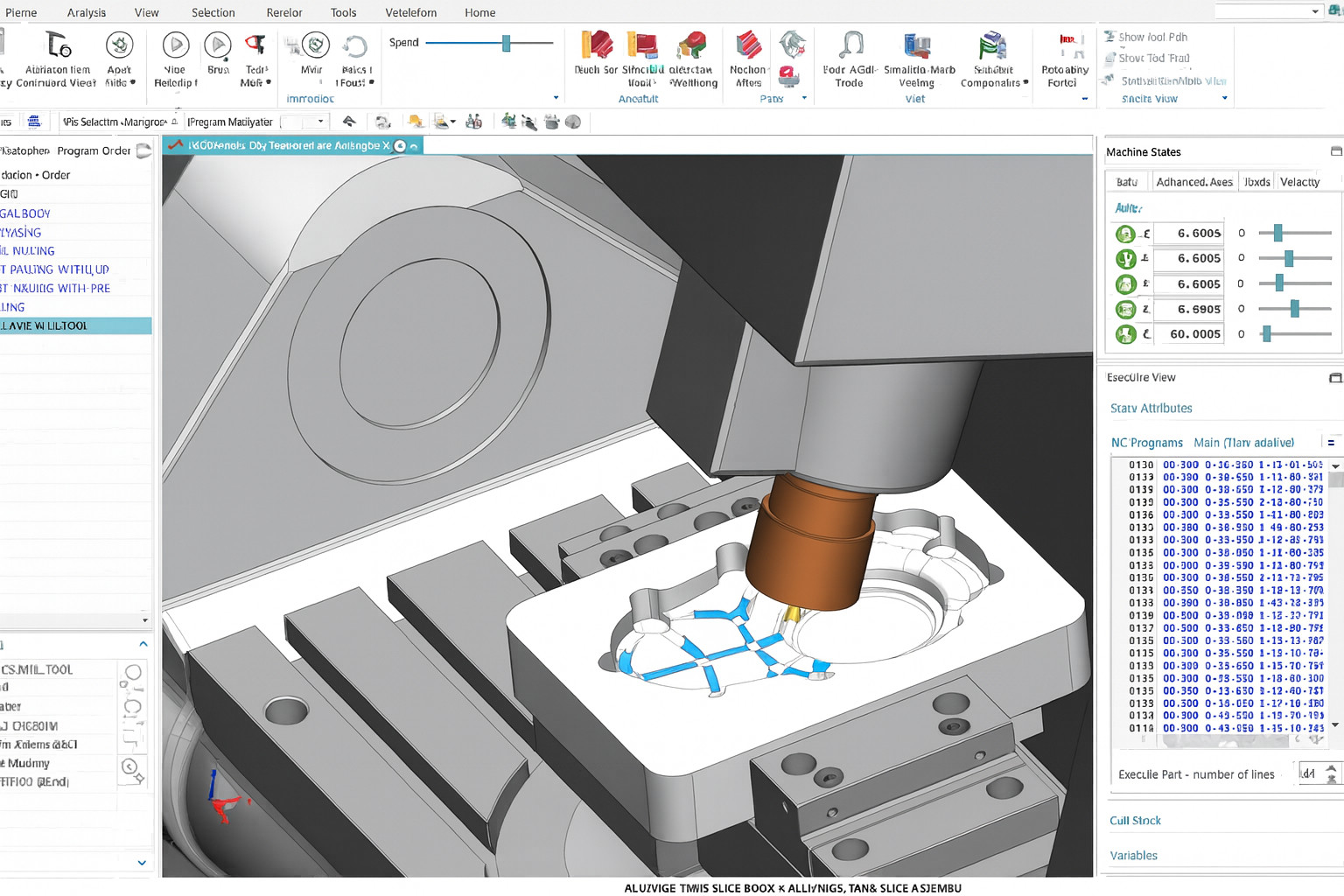The width and height of the screenshot is (1344, 896).
Task: Open the Program Matiyater dropdown
Action: (320, 122)
